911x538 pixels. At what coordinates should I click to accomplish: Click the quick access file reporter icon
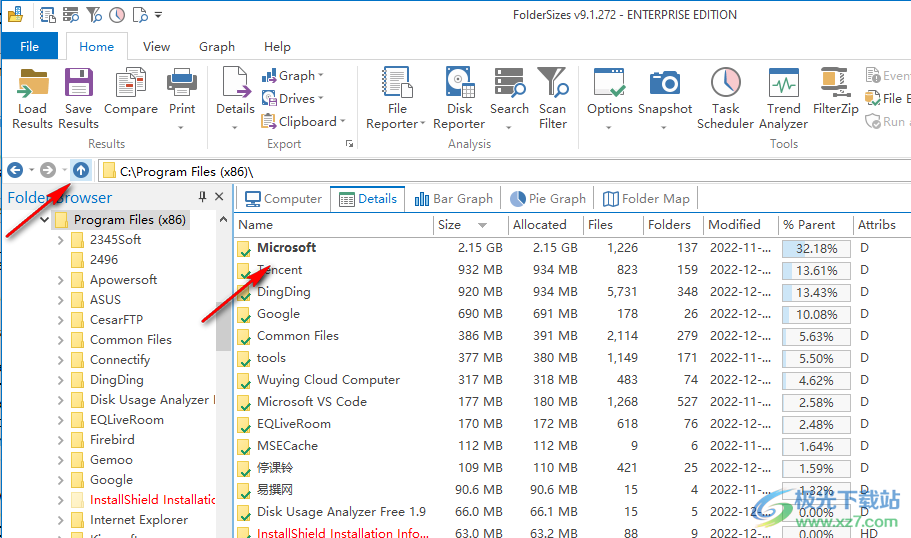click(x=48, y=15)
